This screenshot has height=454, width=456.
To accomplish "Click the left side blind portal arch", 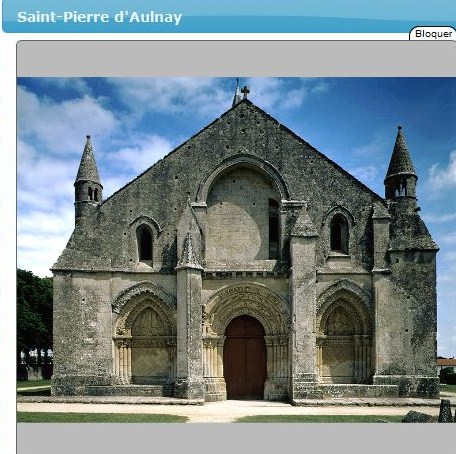I will tap(145, 333).
